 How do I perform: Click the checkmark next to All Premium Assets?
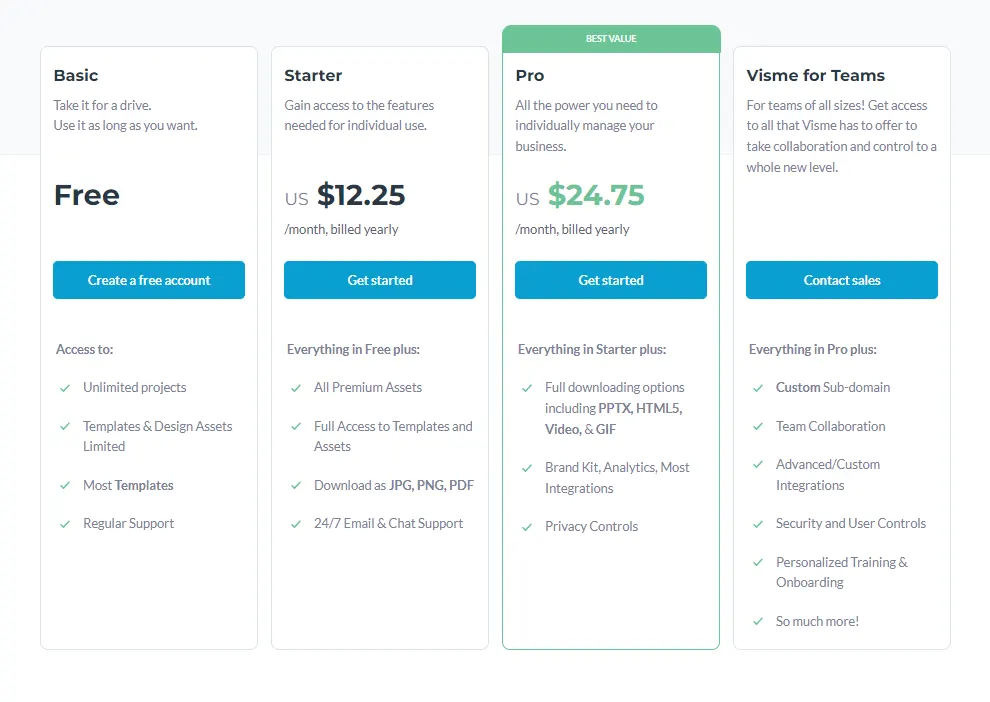[296, 387]
